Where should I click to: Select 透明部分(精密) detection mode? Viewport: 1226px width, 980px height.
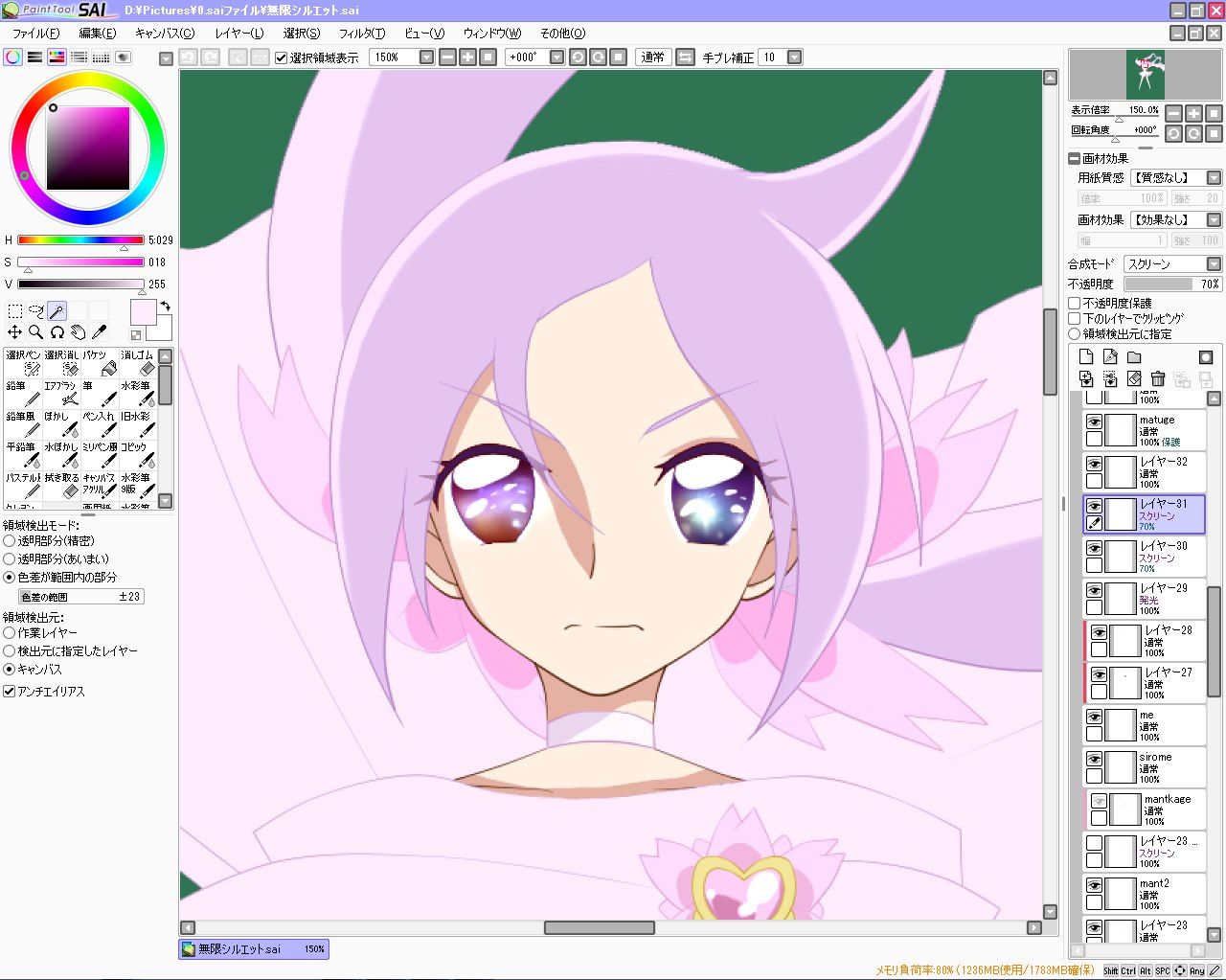point(9,541)
